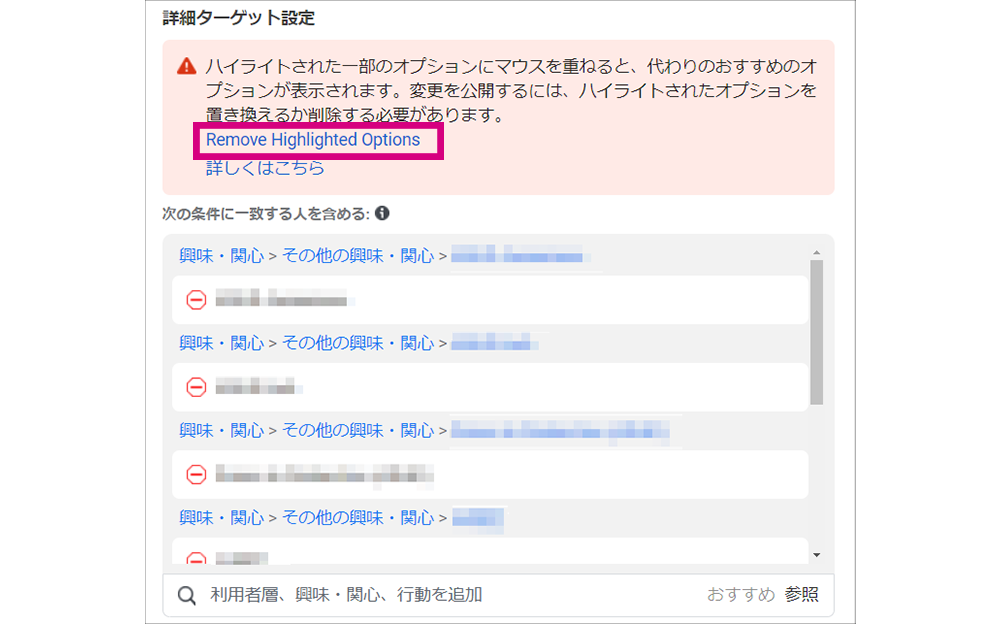Click その他の興味・関心 in the second breadcrumb row
Viewport: 1000px width, 624px height.
coord(358,343)
